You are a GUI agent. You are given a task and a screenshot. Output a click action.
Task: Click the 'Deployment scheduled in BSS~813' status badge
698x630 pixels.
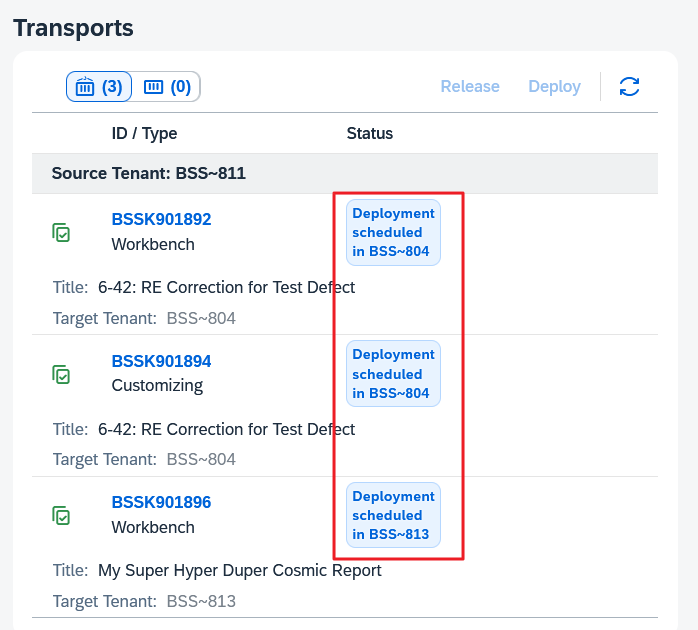(x=393, y=515)
